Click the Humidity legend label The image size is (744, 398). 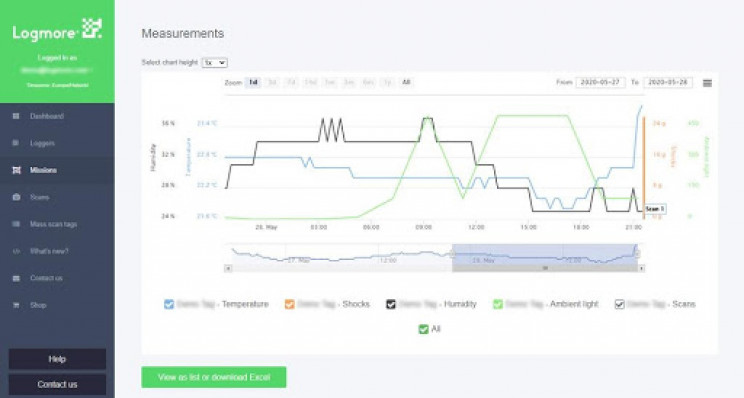coord(437,305)
